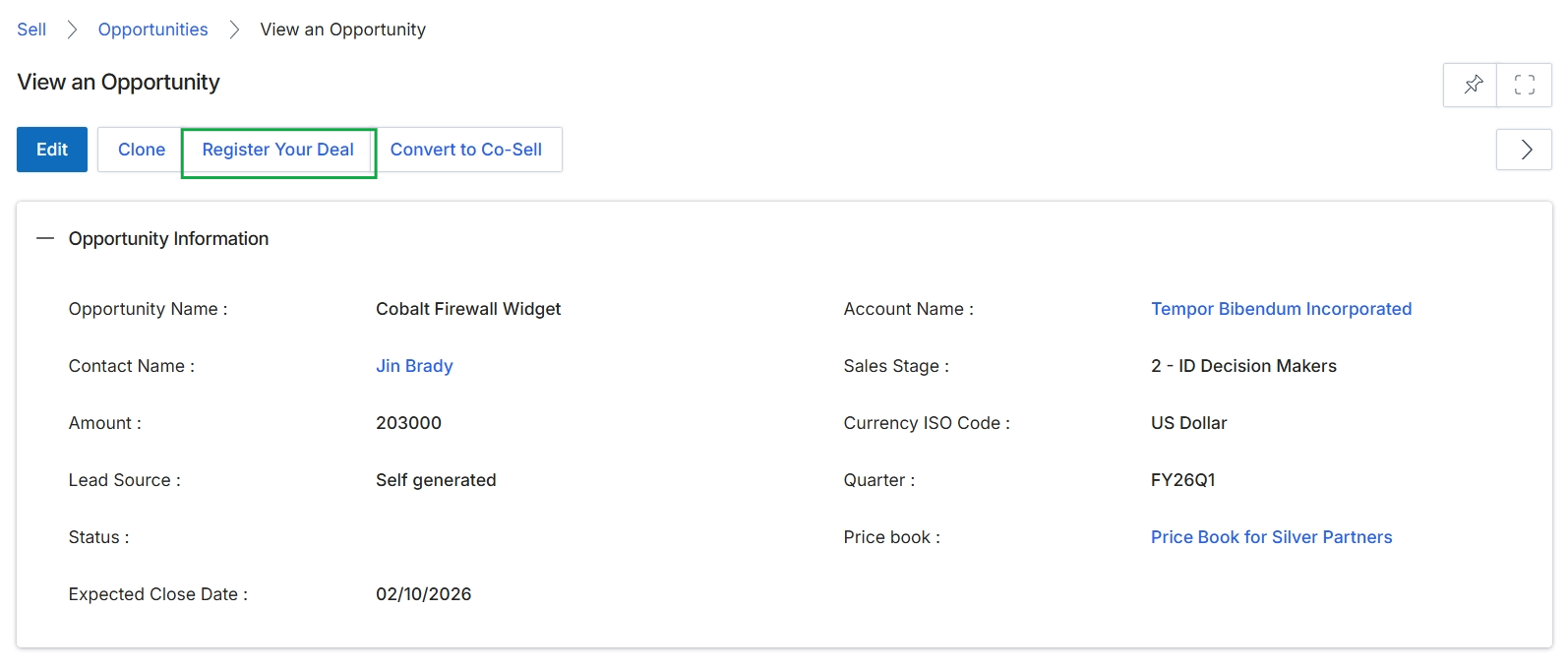Clone the opportunity
1568x671 pixels.
142,150
